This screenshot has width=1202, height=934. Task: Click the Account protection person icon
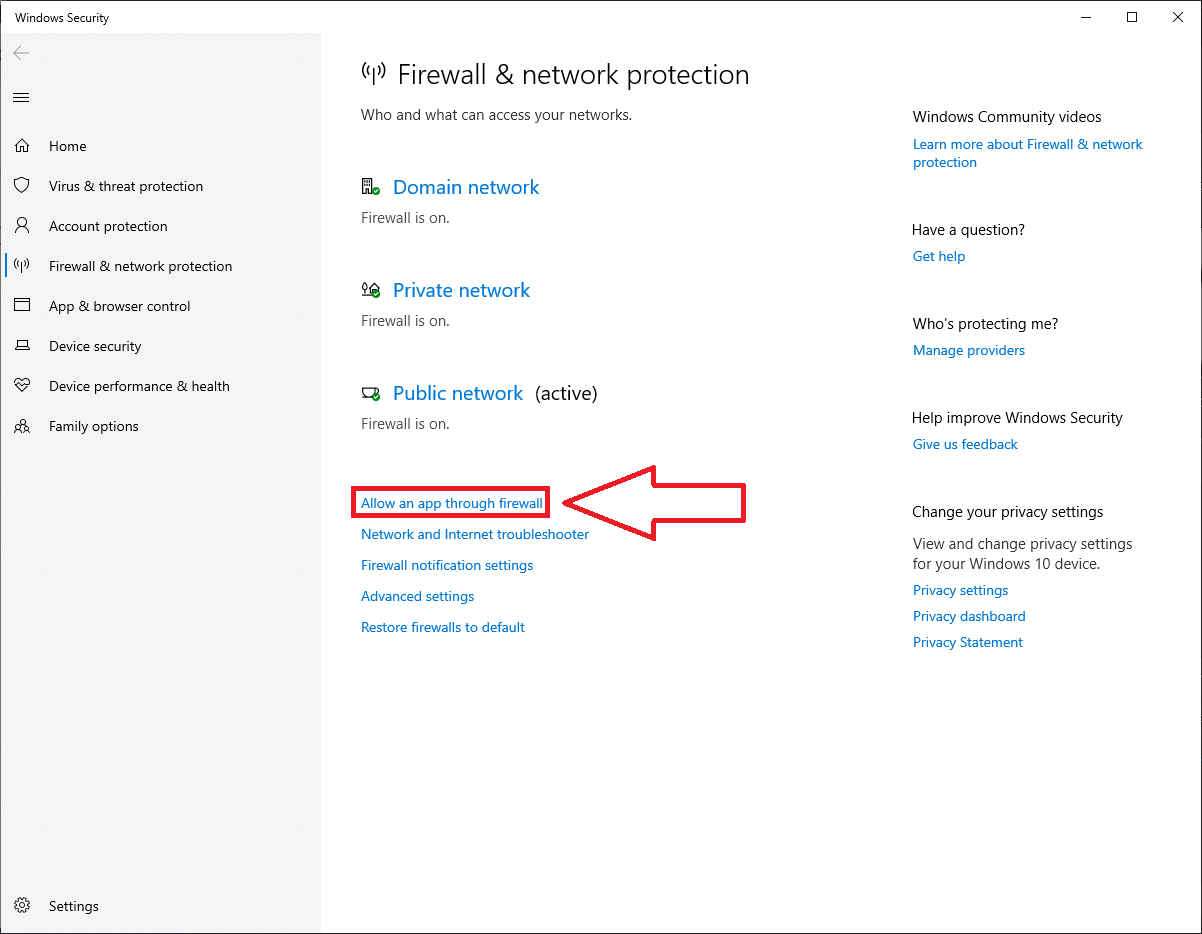click(22, 226)
